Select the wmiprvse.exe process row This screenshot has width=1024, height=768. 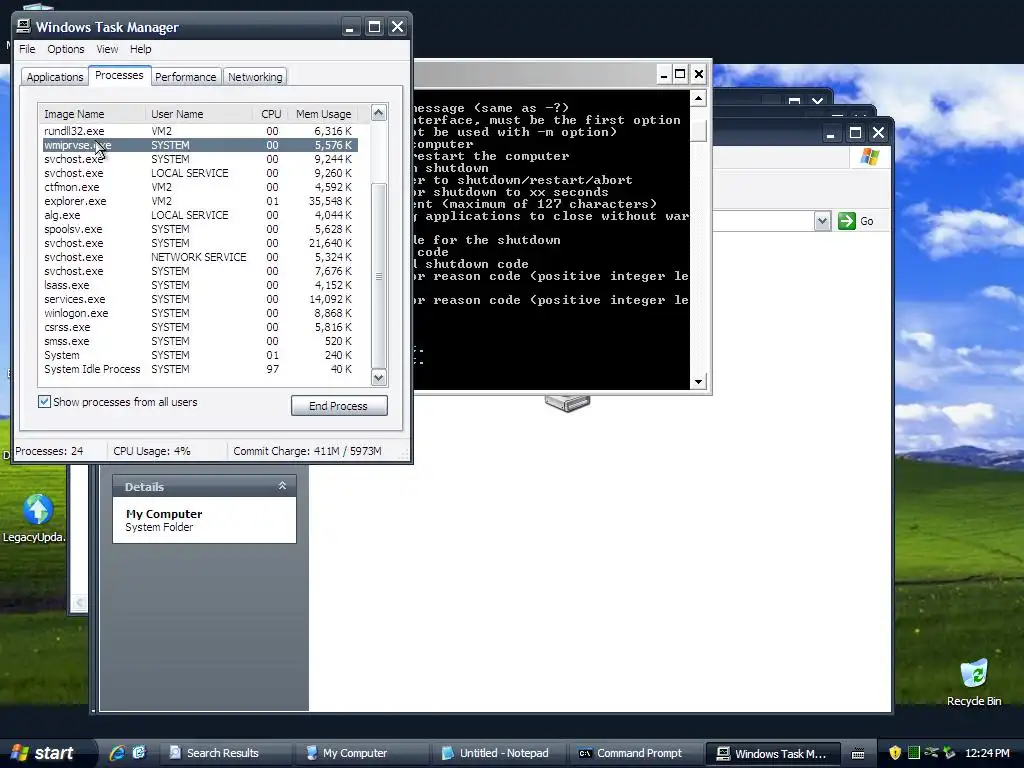click(x=200, y=145)
